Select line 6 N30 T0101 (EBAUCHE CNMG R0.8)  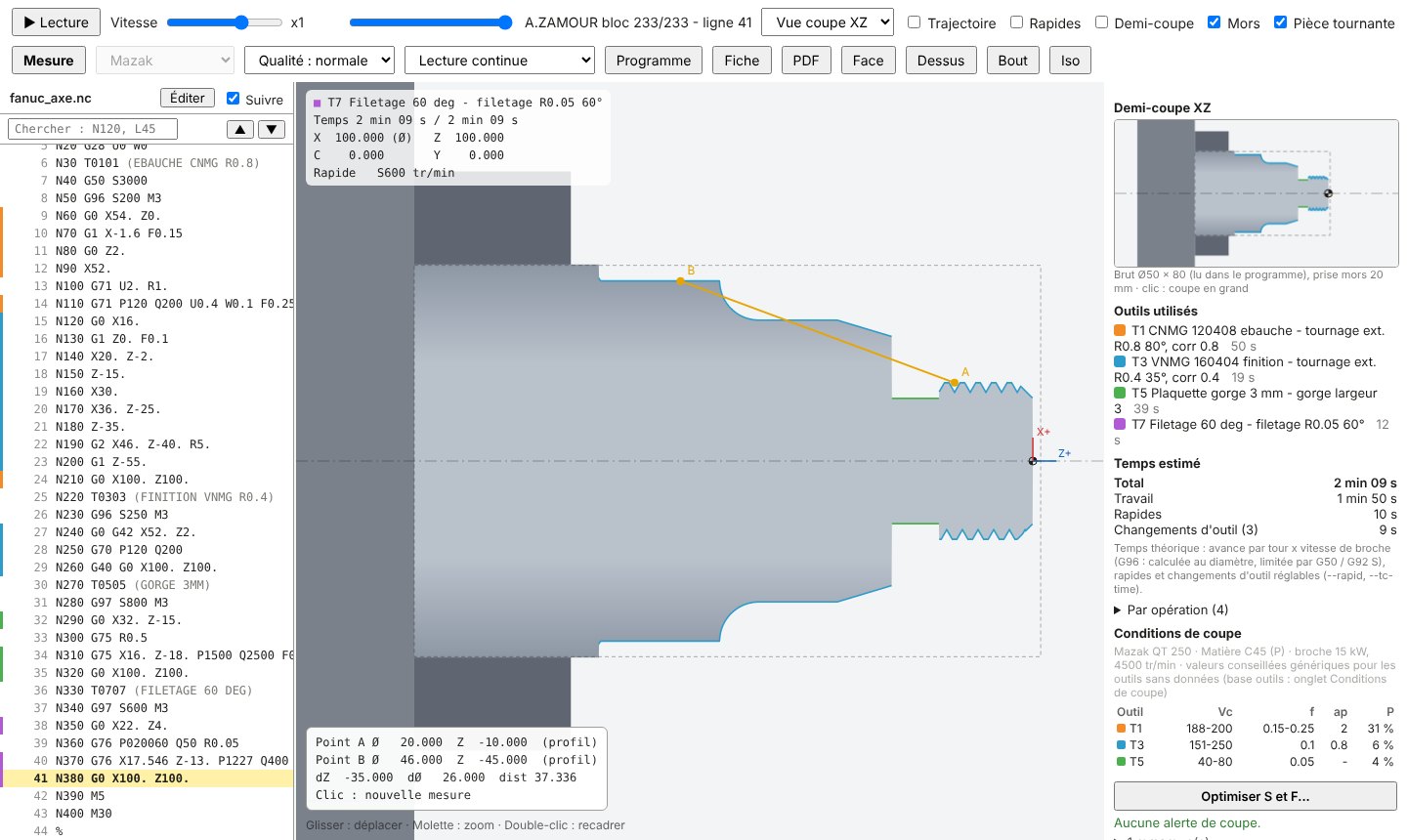pyautogui.click(x=147, y=163)
